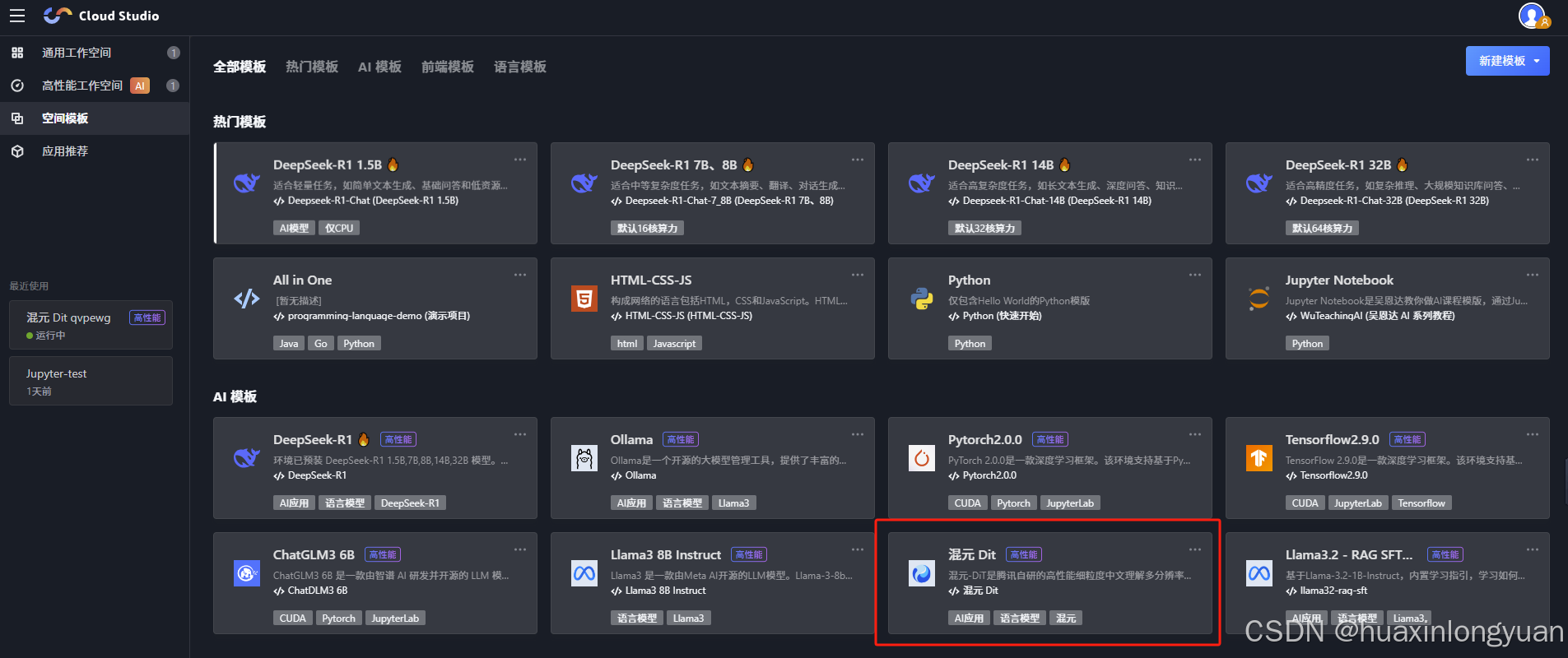This screenshot has width=1568, height=658.
Task: Click the 默认32核算力 tag
Action: click(x=984, y=229)
